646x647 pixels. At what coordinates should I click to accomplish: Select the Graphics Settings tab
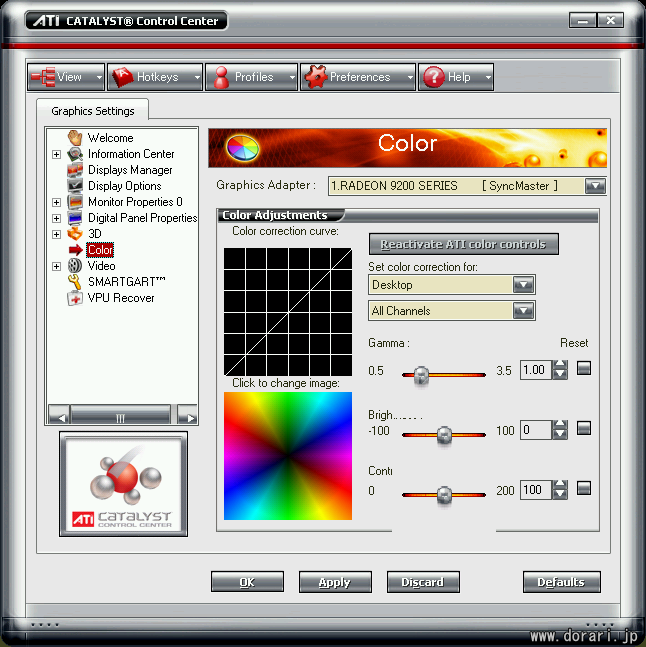[93, 111]
